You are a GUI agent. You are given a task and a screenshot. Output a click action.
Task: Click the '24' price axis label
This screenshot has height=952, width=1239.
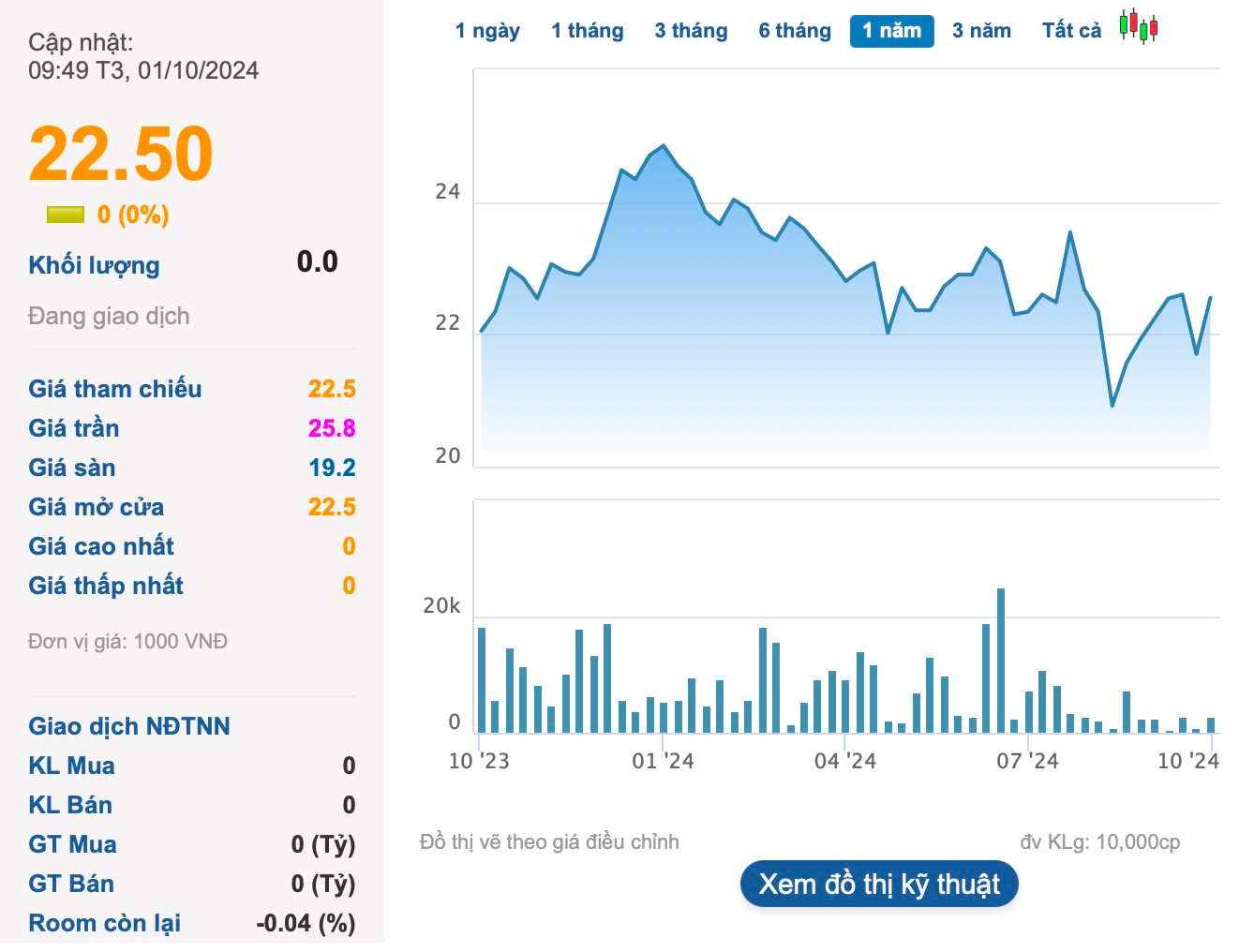click(x=448, y=192)
